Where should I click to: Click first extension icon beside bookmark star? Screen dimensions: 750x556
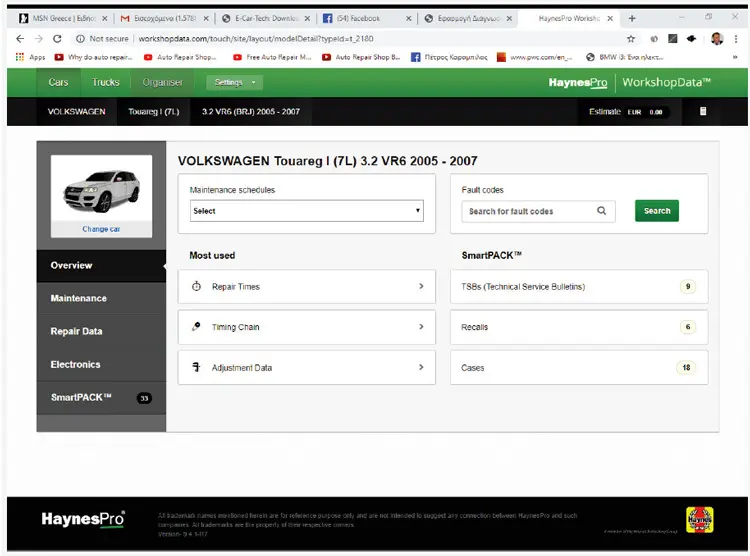tap(653, 39)
